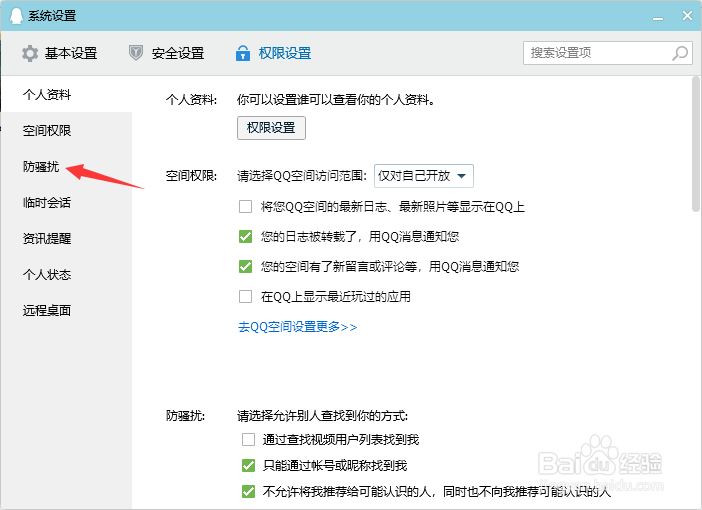Focus the 搜索设置项 search field
The width and height of the screenshot is (702, 510).
608,53
